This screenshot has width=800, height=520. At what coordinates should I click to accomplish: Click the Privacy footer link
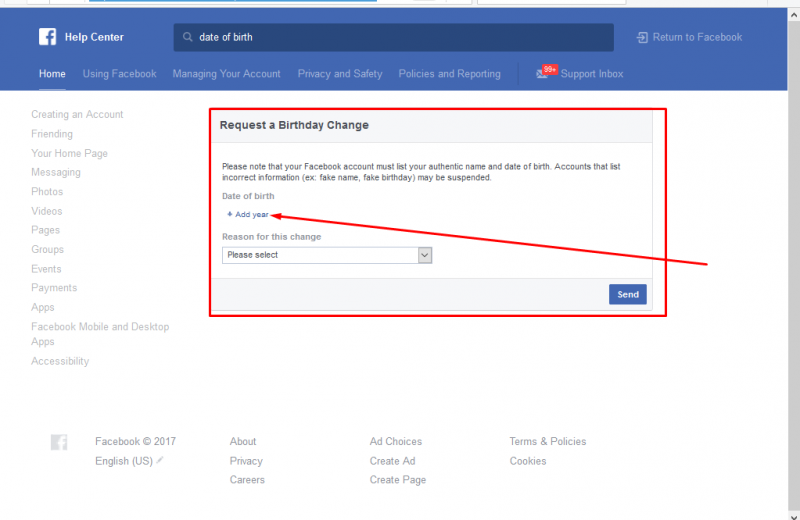click(246, 461)
